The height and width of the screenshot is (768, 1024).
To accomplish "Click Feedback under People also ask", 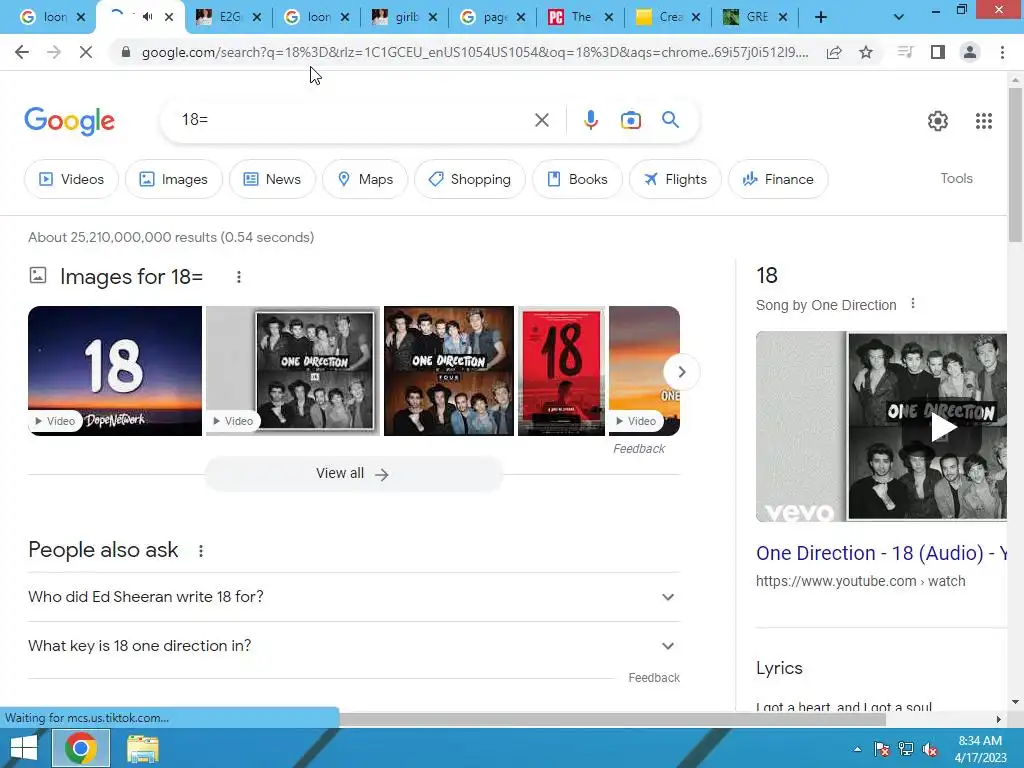I will click(654, 678).
